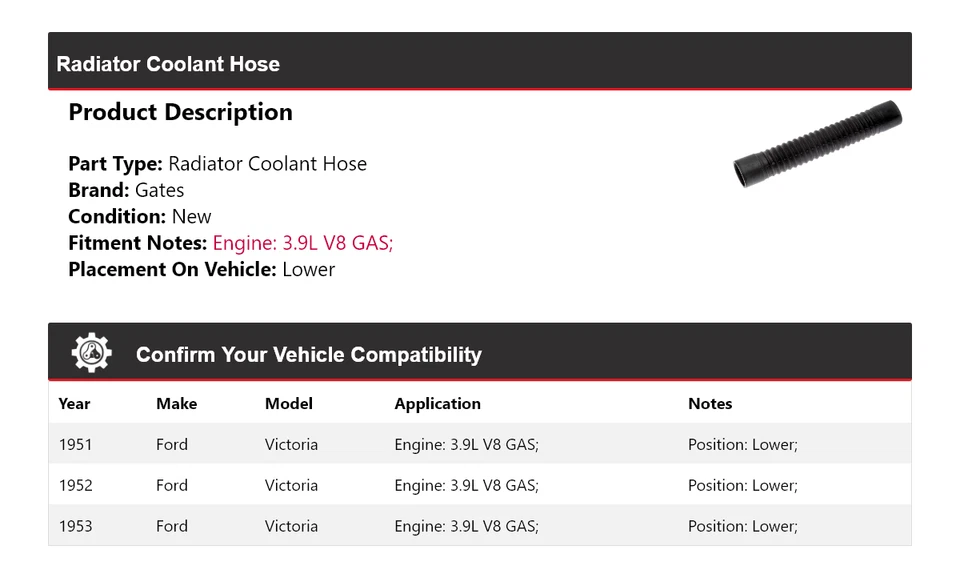960x578 pixels.
Task: Click the Year column header
Action: click(74, 404)
